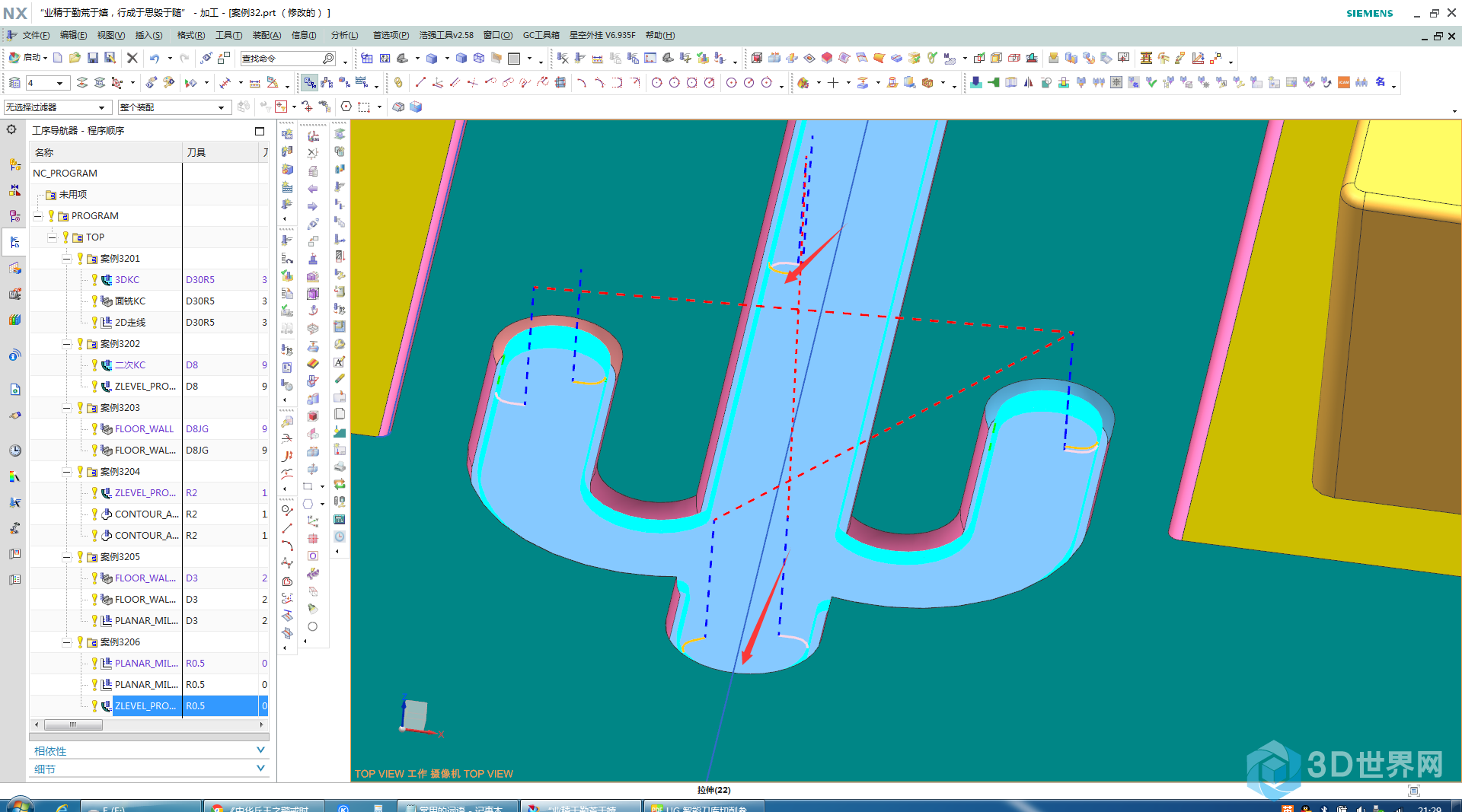This screenshot has width=1462, height=812.
Task: Toggle the highlighted selection-mode toolbar button
Action: (x=309, y=82)
